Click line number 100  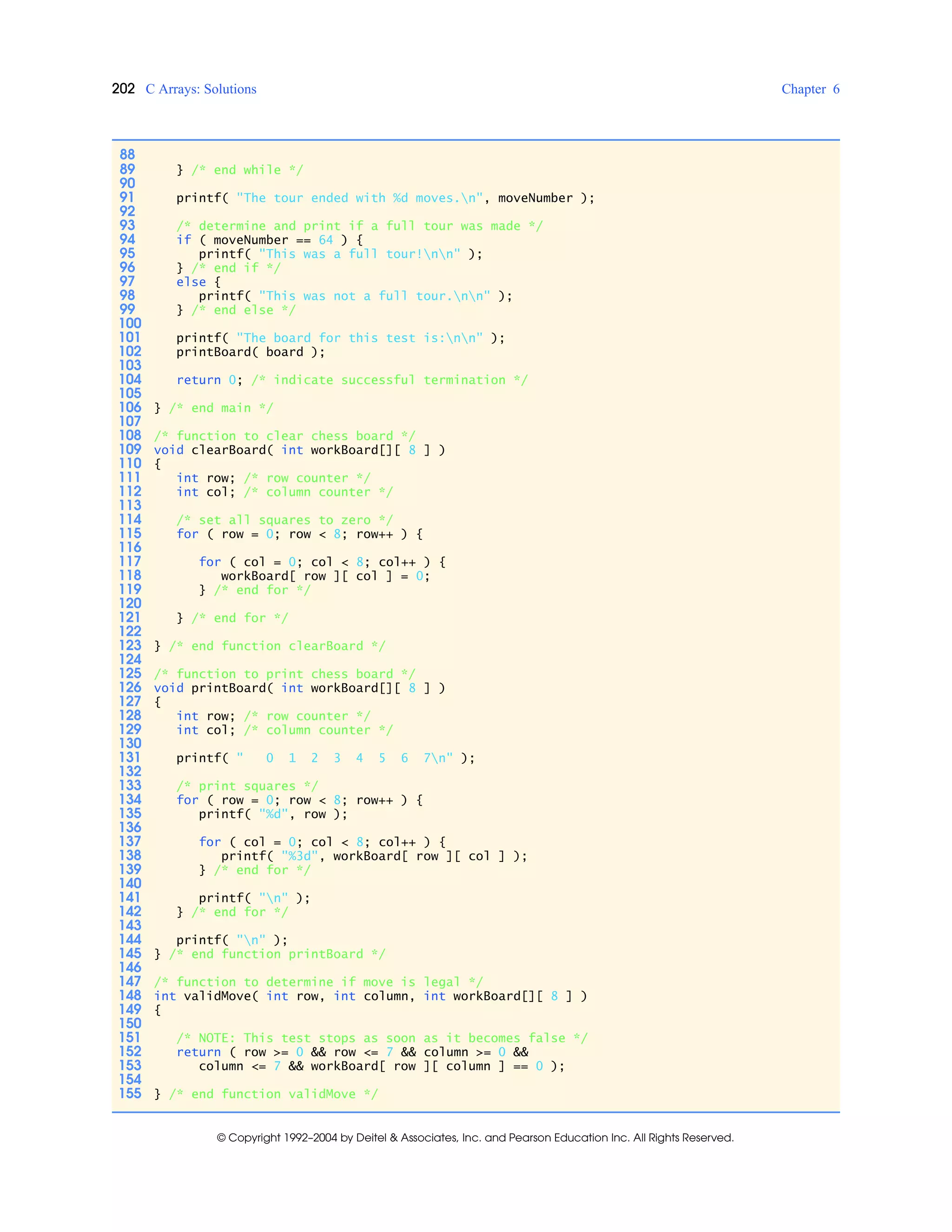click(130, 323)
